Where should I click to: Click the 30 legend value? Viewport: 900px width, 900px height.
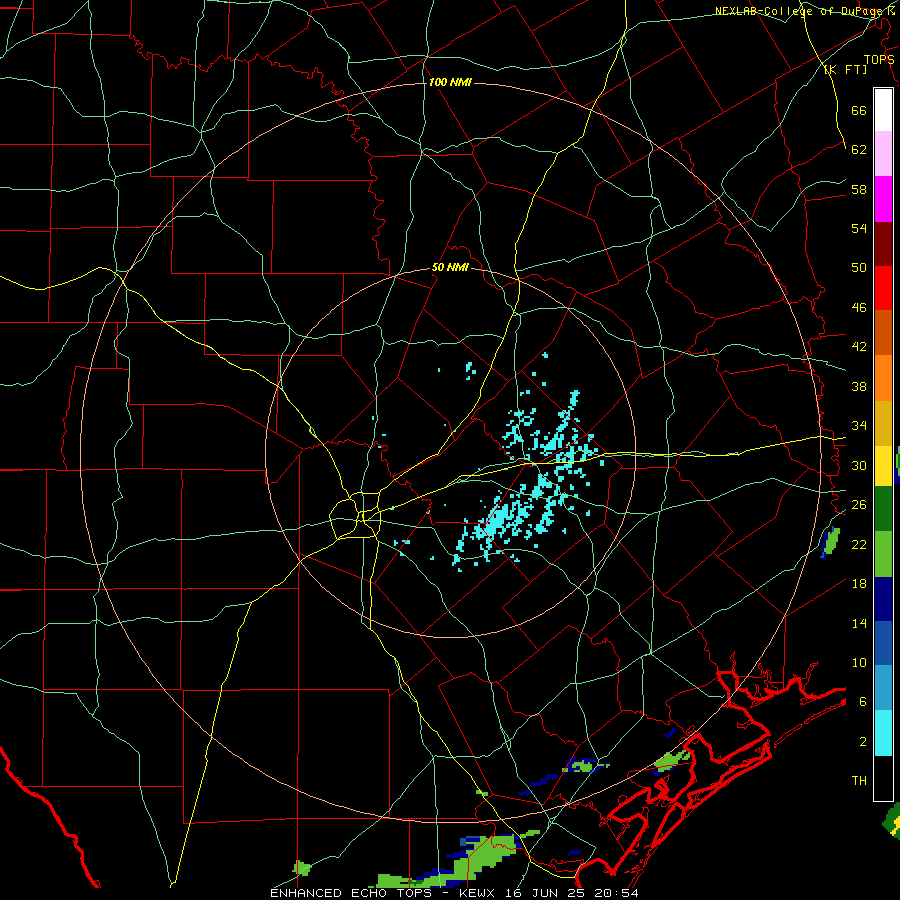click(x=859, y=465)
